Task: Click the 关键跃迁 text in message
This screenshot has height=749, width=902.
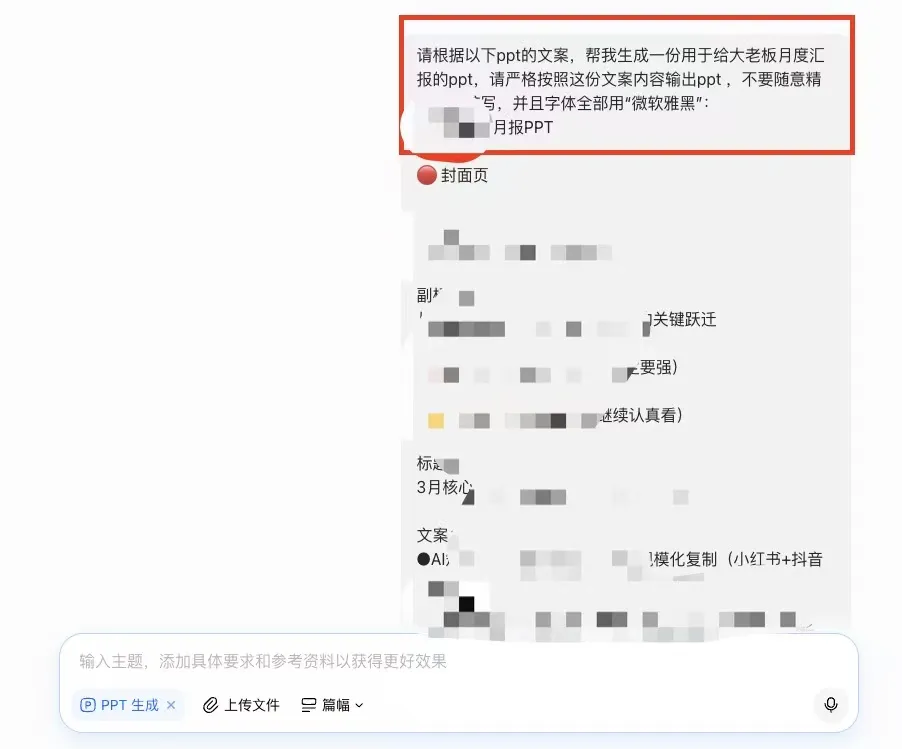Action: click(685, 319)
